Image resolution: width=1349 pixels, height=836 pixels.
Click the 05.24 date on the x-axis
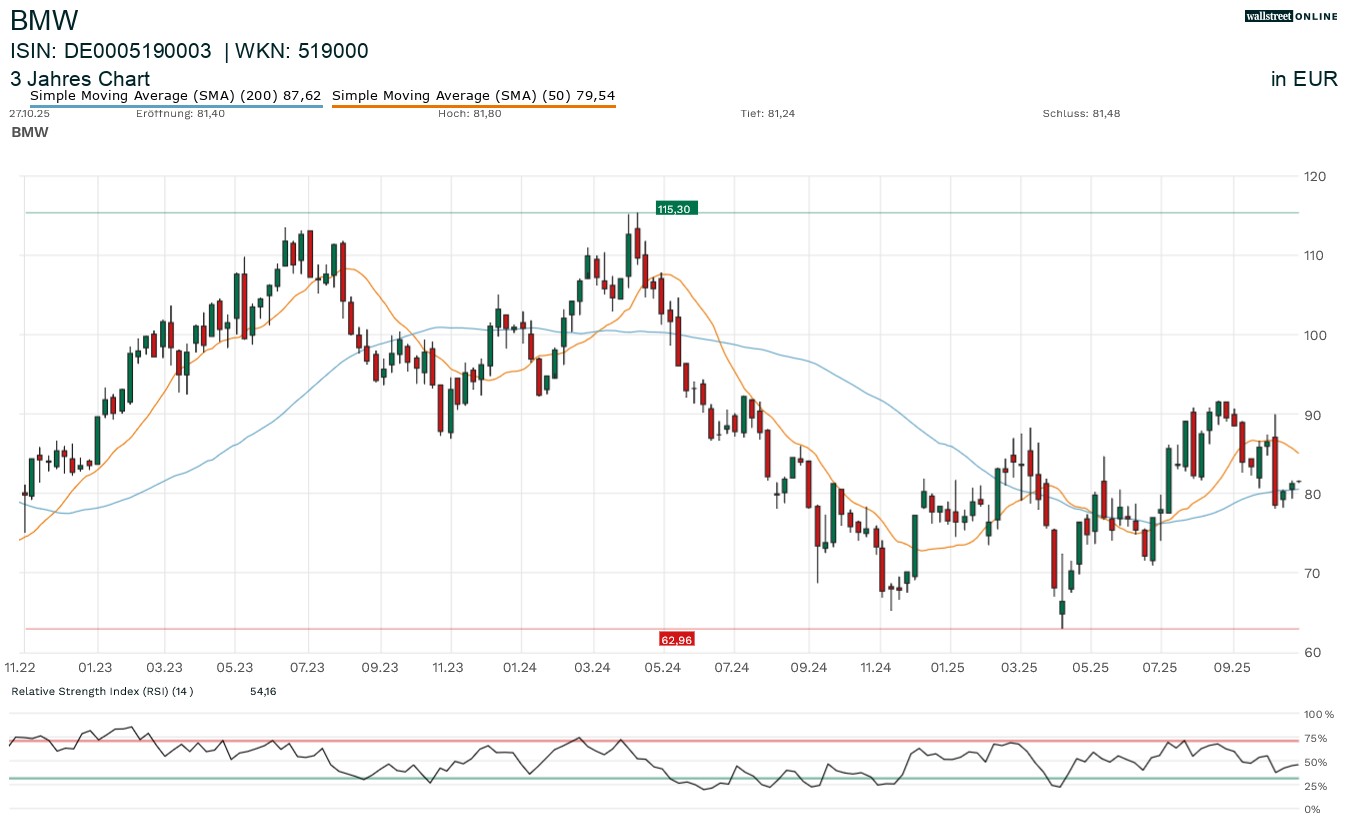click(x=662, y=667)
